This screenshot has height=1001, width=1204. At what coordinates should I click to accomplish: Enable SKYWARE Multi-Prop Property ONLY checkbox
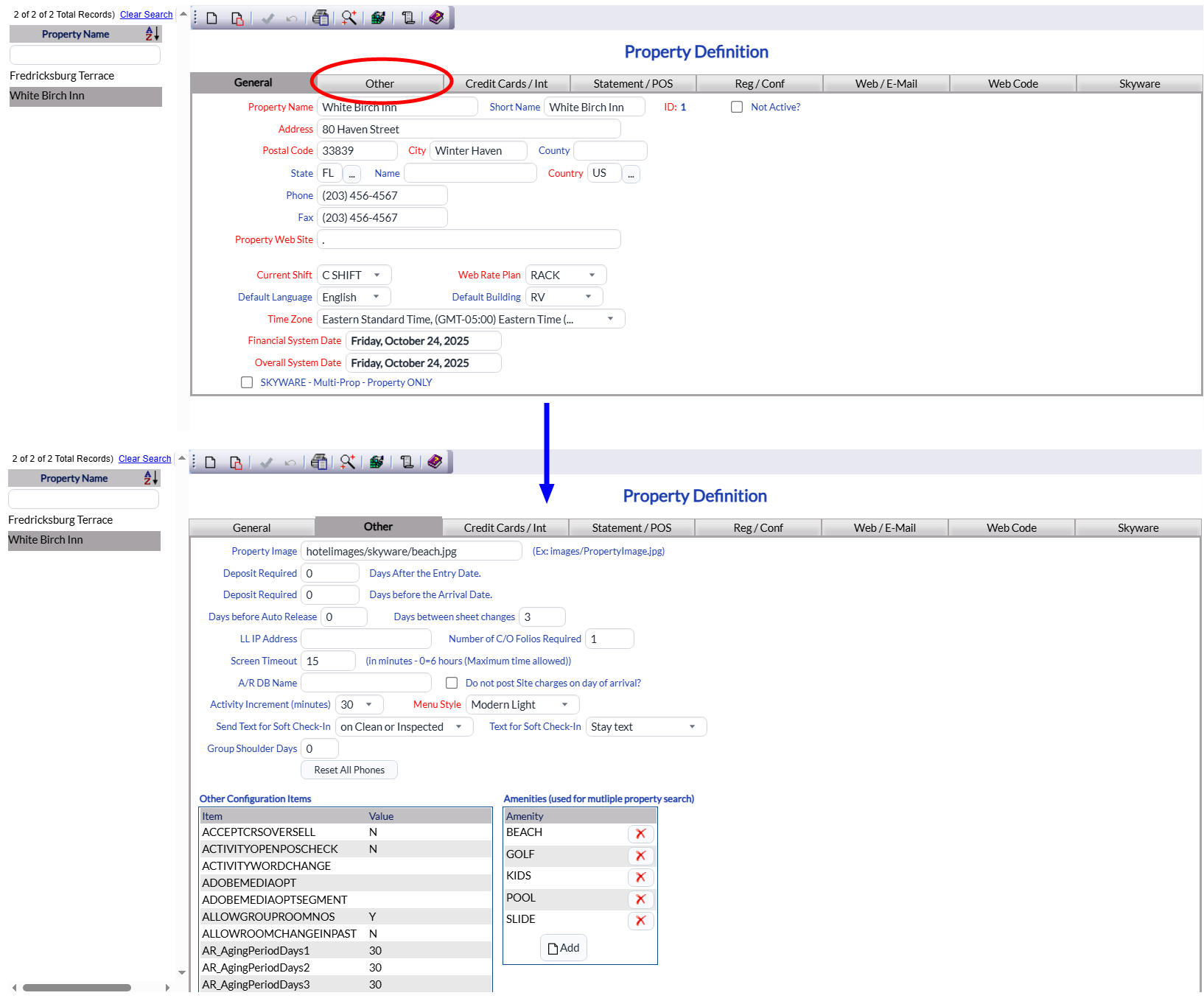(x=247, y=383)
